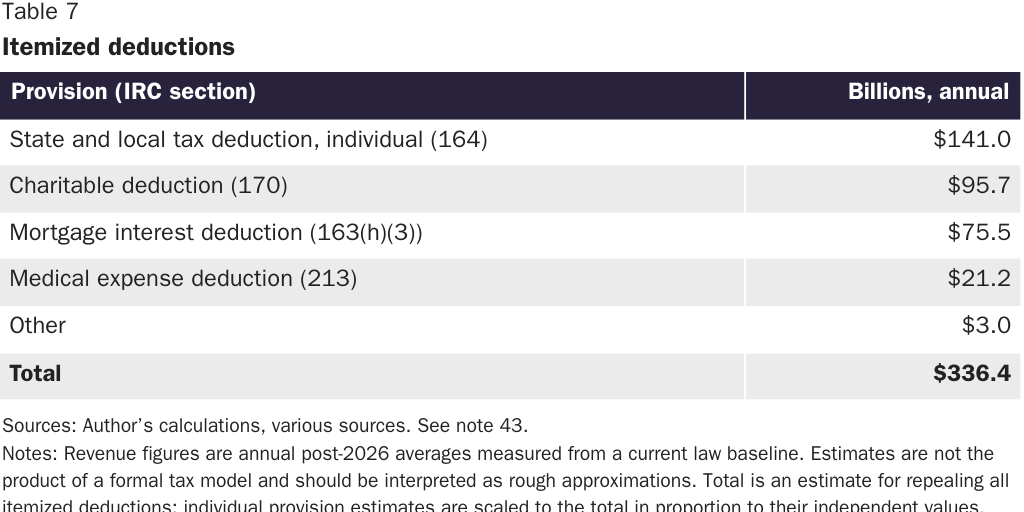Image resolution: width=1024 pixels, height=512 pixels.
Task: Click the $95.7 amount
Action: pos(979,186)
